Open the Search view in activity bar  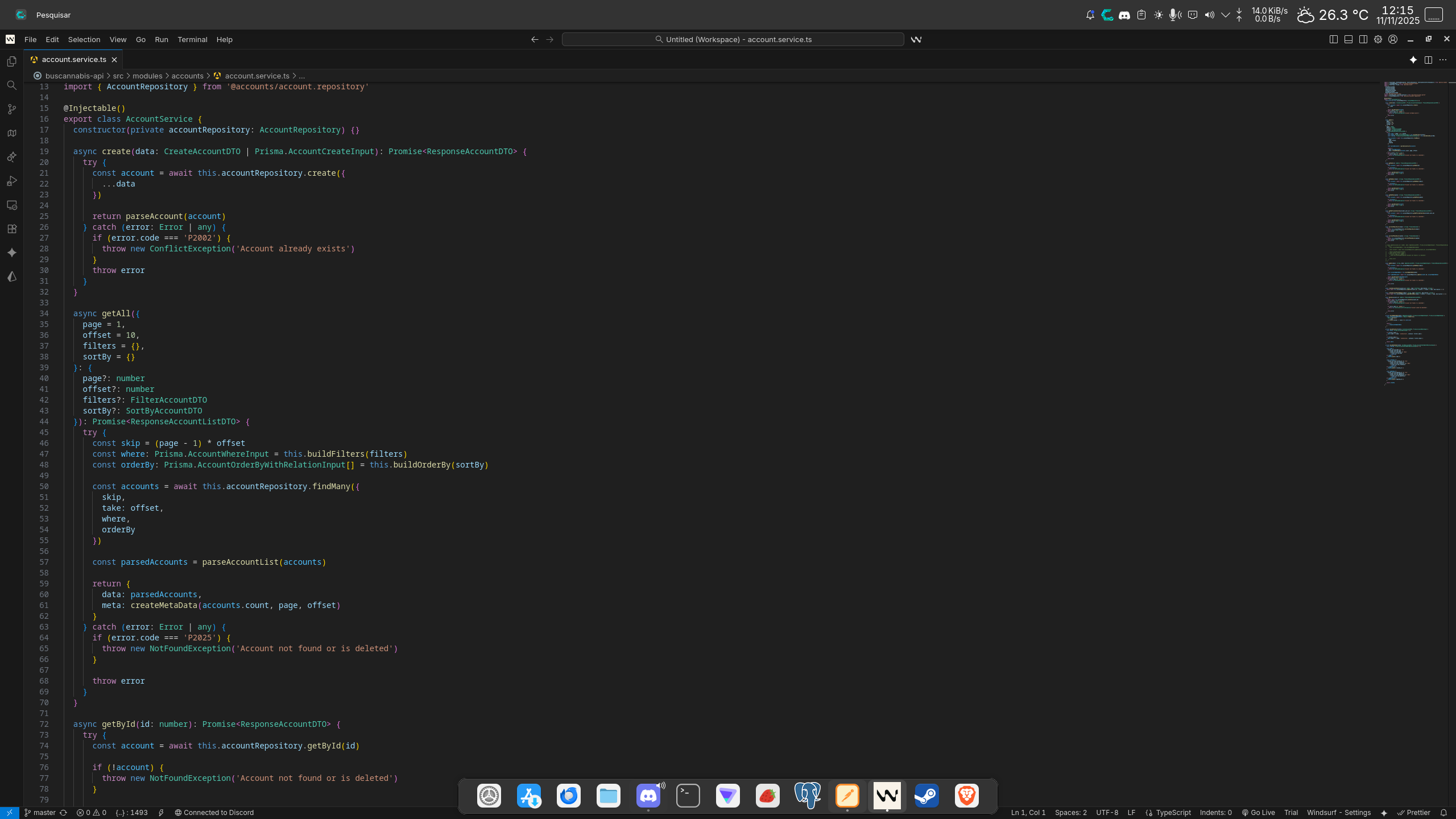(11, 85)
